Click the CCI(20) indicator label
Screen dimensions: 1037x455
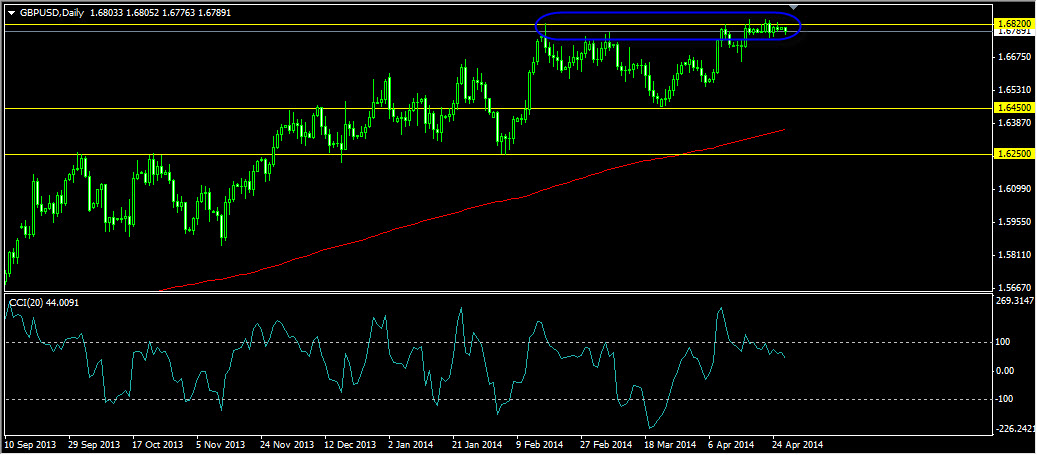(x=24, y=302)
